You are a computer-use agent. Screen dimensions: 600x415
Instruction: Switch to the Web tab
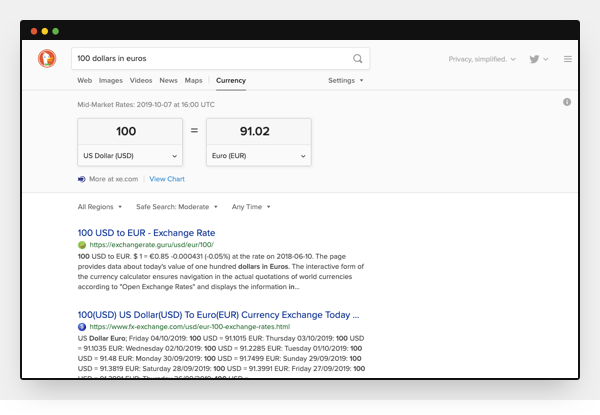point(85,80)
